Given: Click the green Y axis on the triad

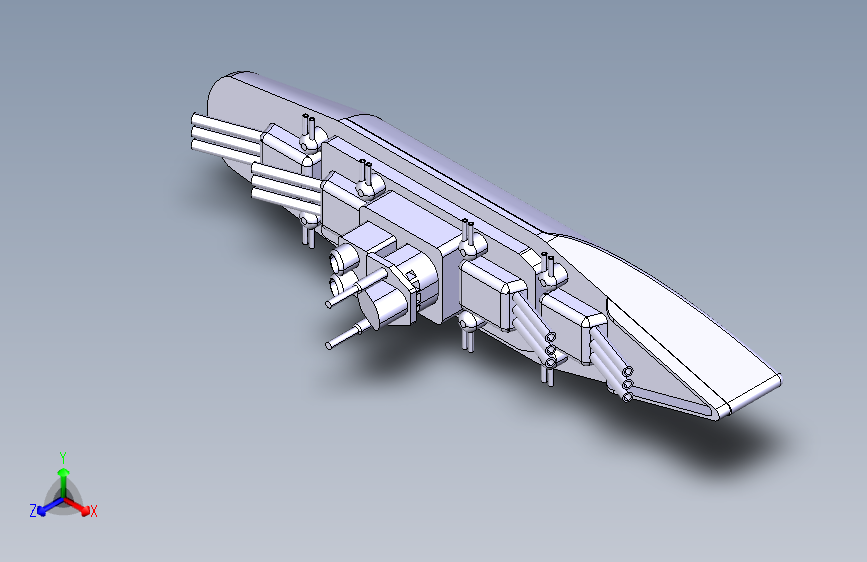Looking at the screenshot, I should [64, 482].
